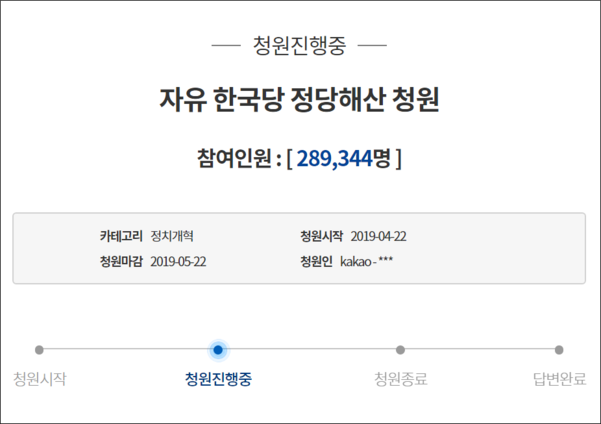601x424 pixels.
Task: Click the 청원종료 step label
Action: [x=401, y=379]
